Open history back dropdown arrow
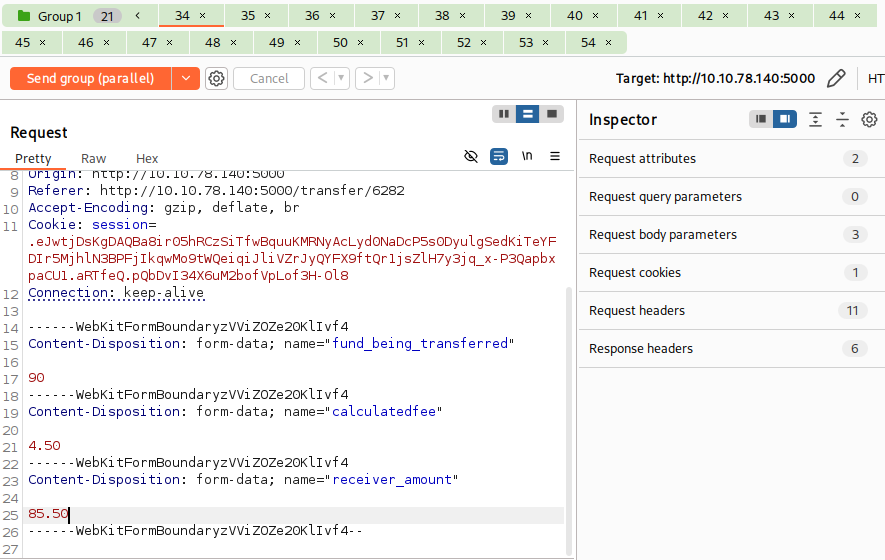Screen dimensions: 885x560 tap(340, 78)
